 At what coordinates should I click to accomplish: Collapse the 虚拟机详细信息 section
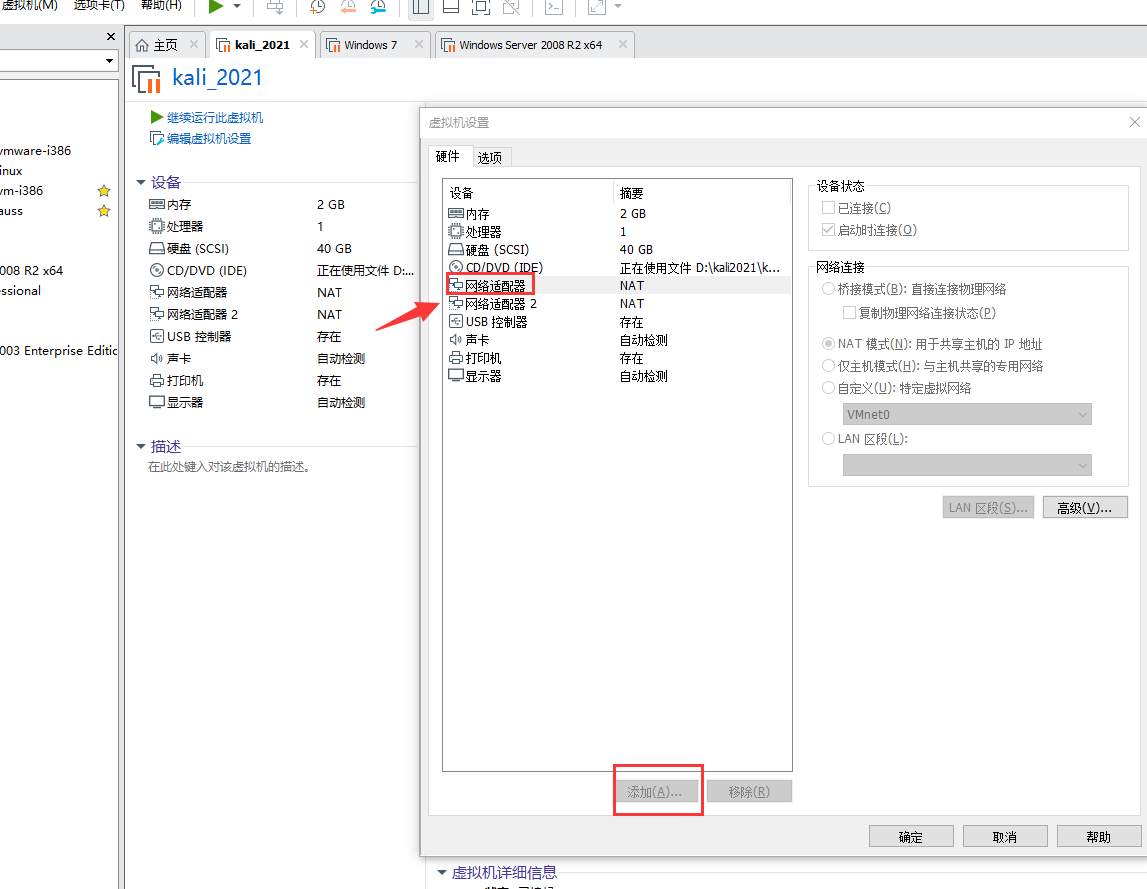pyautogui.click(x=442, y=872)
